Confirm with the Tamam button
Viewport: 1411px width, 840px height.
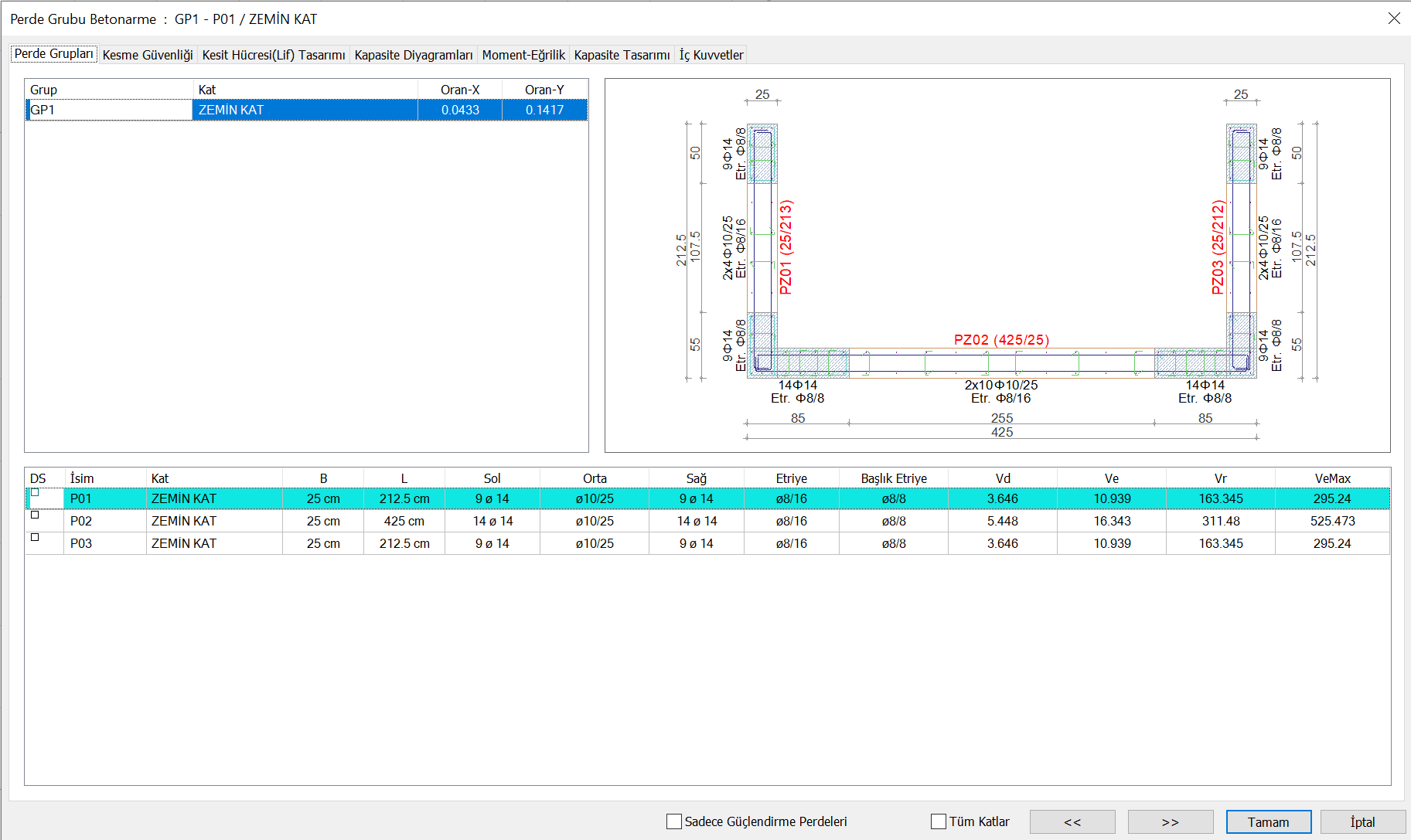(1268, 821)
